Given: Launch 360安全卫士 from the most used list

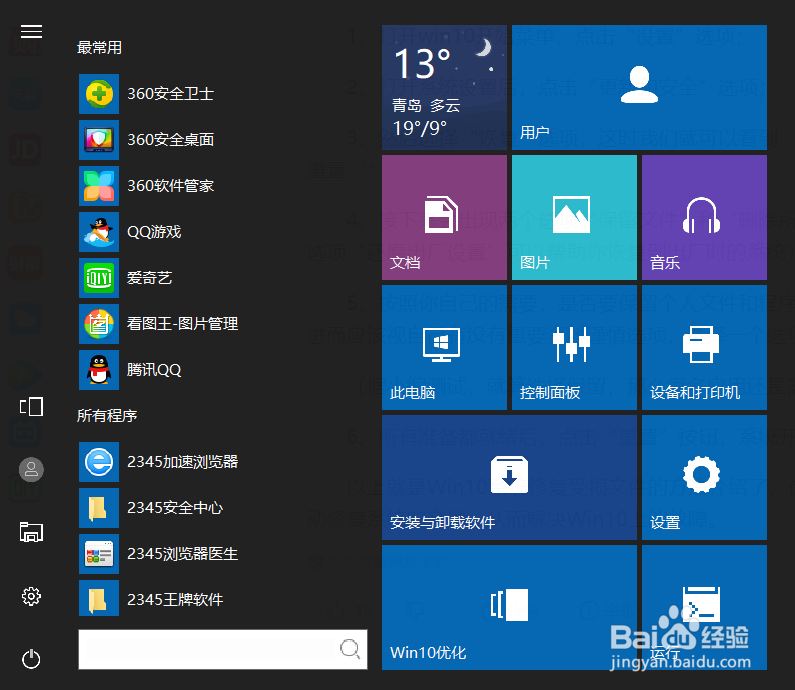Looking at the screenshot, I should (147, 94).
